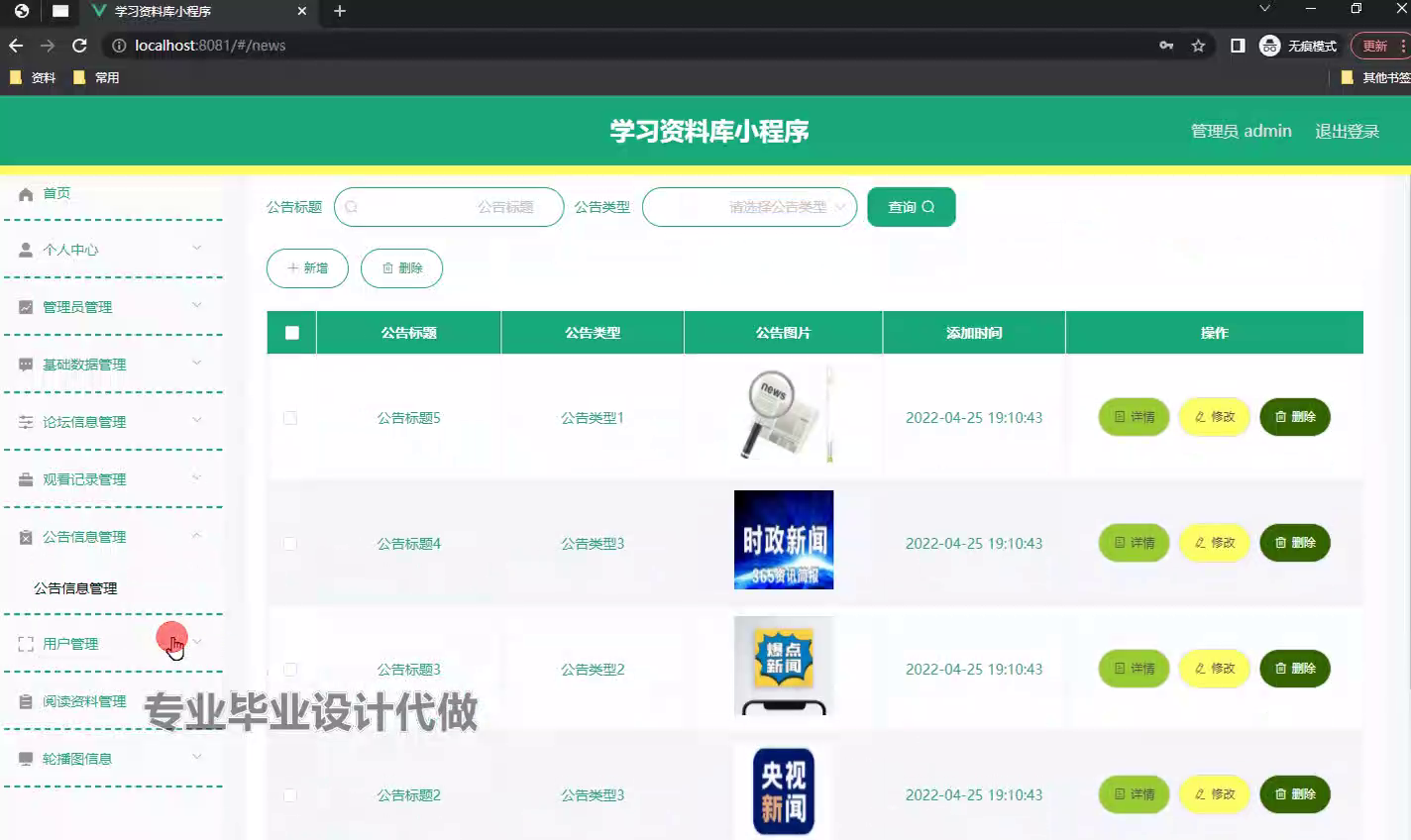Screen dimensions: 1411x840
Task: Tick the select-all checkbox in table header
Action: pyautogui.click(x=292, y=333)
